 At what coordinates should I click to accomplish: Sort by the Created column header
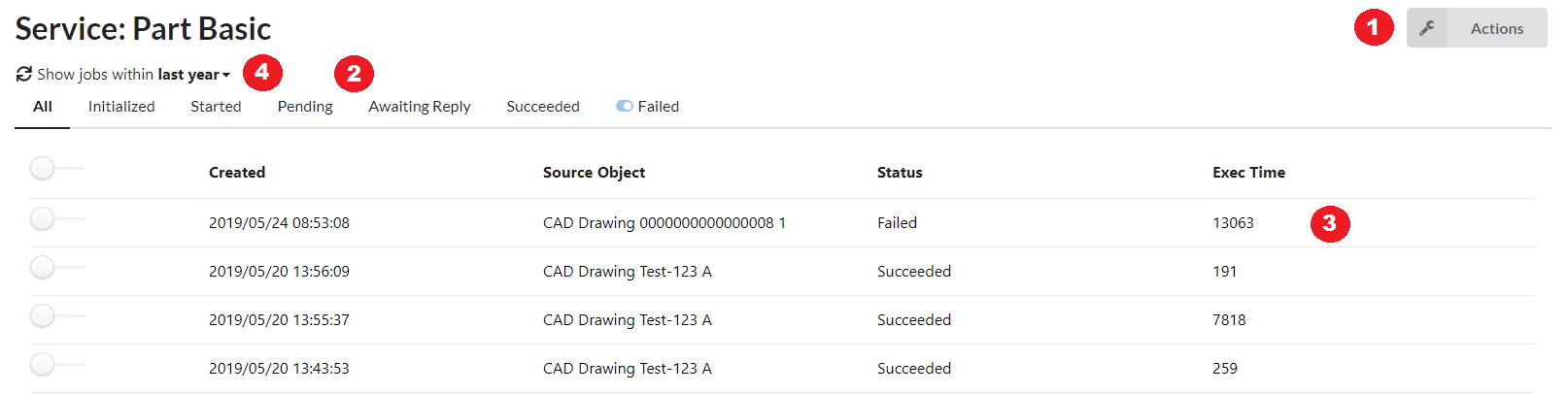pyautogui.click(x=237, y=173)
